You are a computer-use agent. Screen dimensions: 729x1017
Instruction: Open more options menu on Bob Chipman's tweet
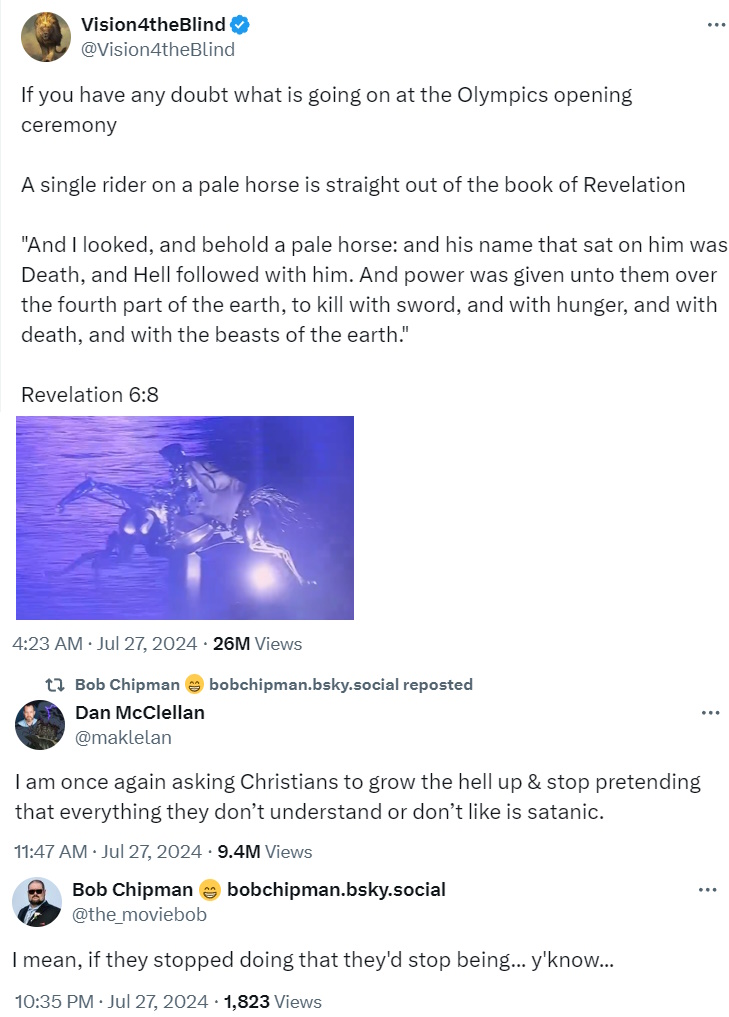(707, 889)
